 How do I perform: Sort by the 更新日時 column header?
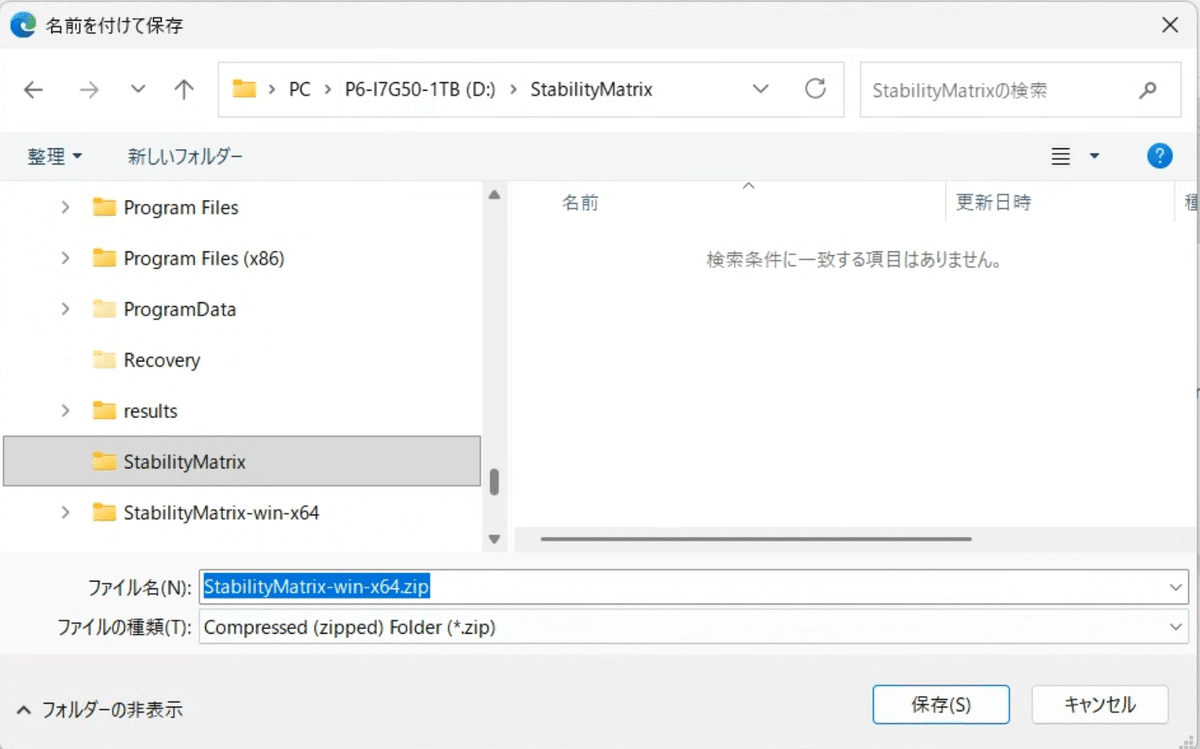pyautogui.click(x=993, y=202)
